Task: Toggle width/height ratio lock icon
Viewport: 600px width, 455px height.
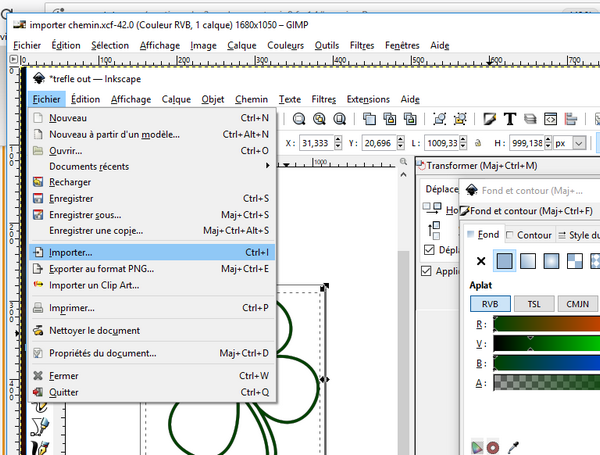Action: pyautogui.click(x=478, y=144)
